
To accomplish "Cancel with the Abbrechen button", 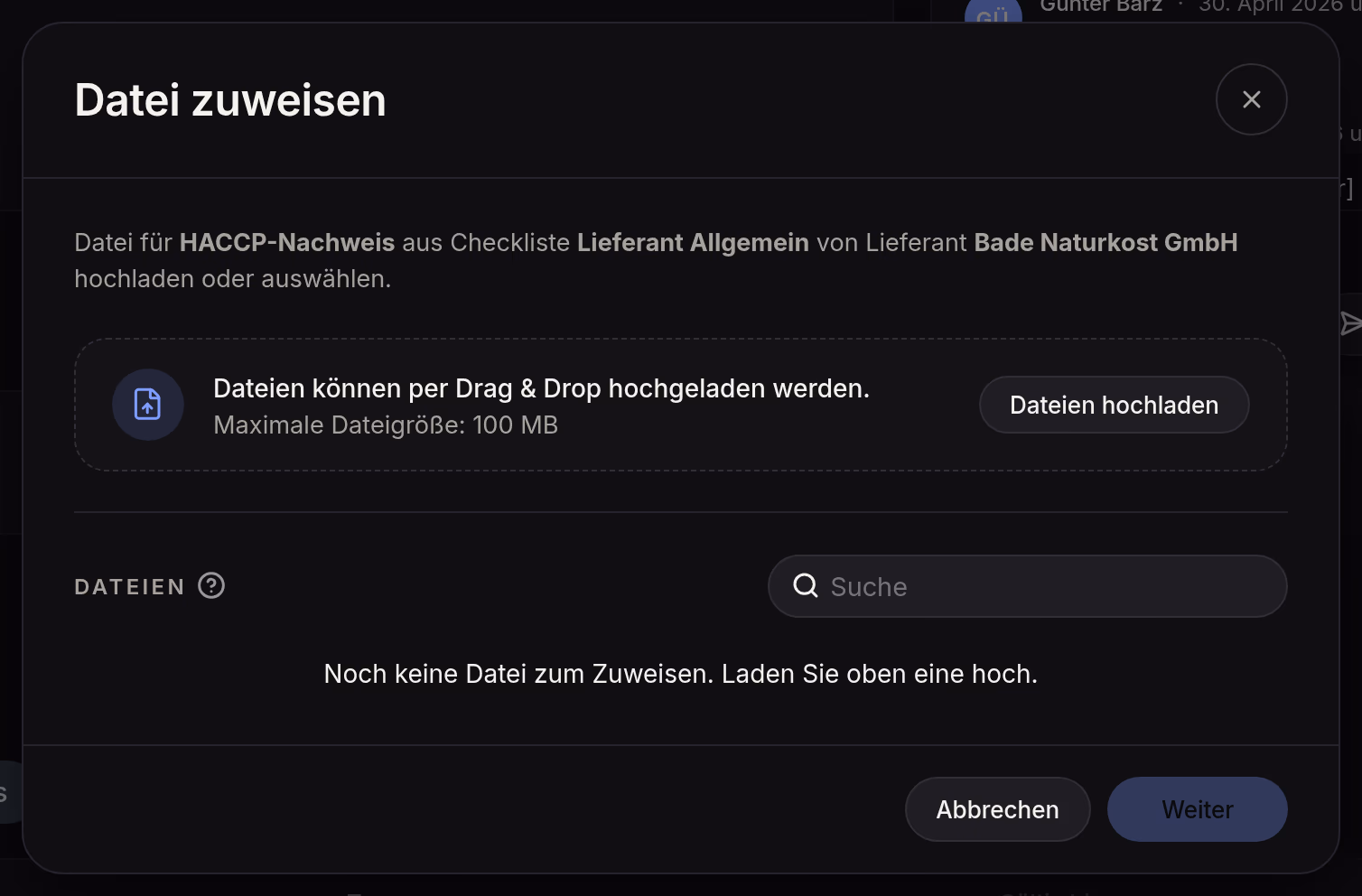I will (x=997, y=809).
